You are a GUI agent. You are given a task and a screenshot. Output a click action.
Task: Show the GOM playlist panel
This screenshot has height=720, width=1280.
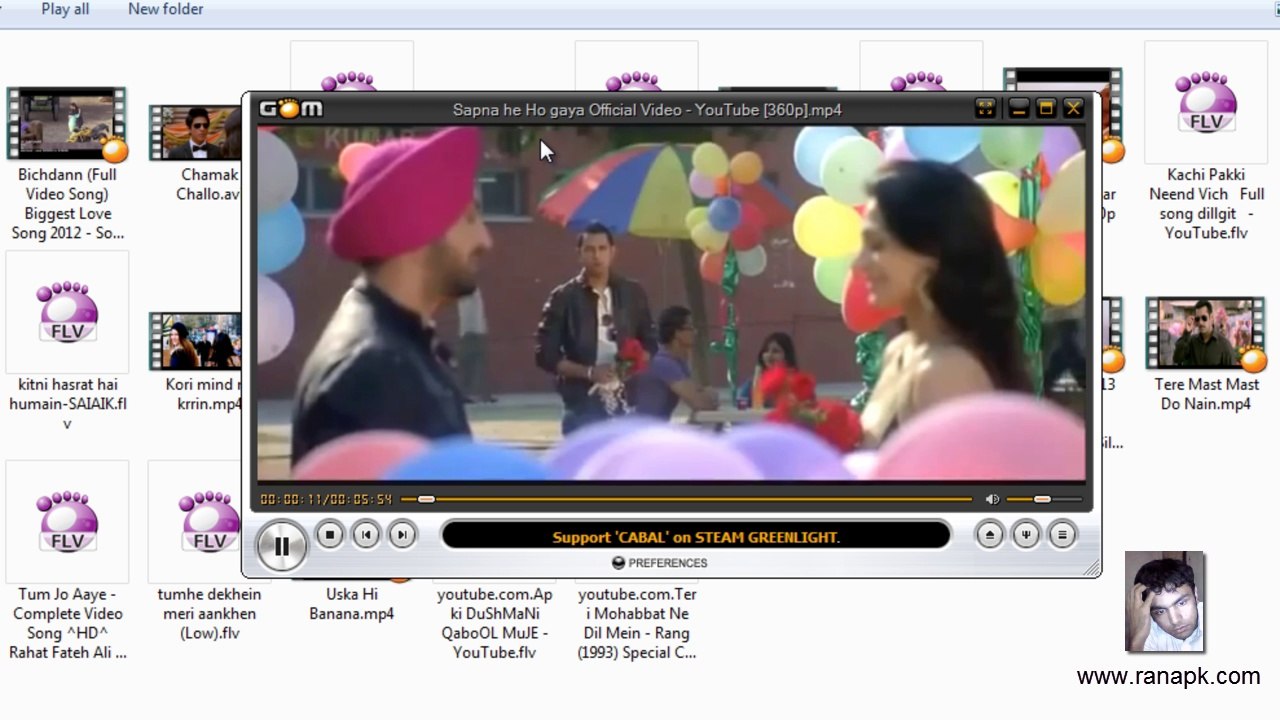click(1062, 535)
